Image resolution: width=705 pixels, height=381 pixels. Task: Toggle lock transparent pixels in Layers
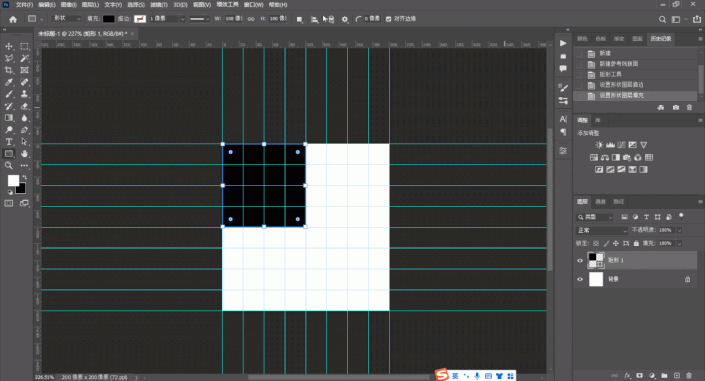point(596,243)
